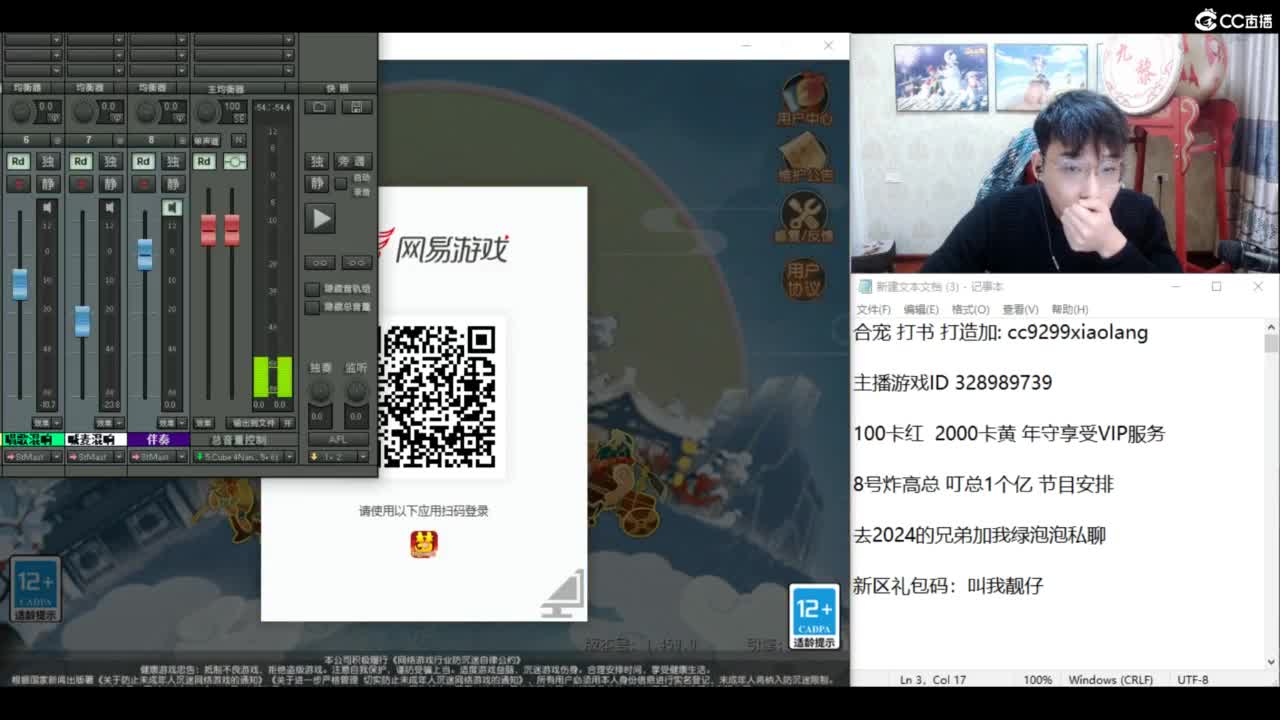Viewport: 1280px width, 720px height.
Task: Open the User Center icon in game launcher
Action: click(x=804, y=98)
